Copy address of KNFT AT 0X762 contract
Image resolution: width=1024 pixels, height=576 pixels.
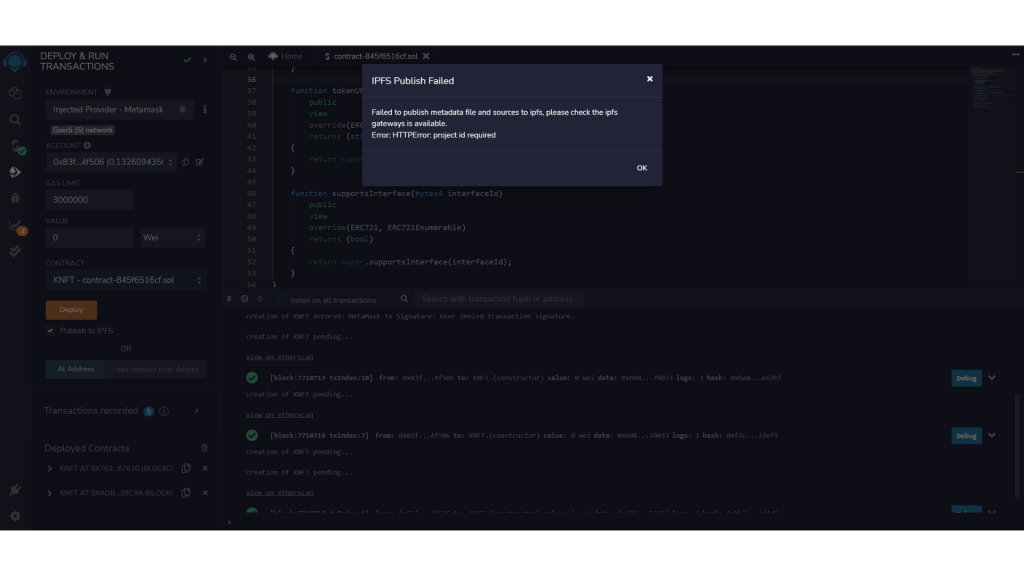click(187, 468)
